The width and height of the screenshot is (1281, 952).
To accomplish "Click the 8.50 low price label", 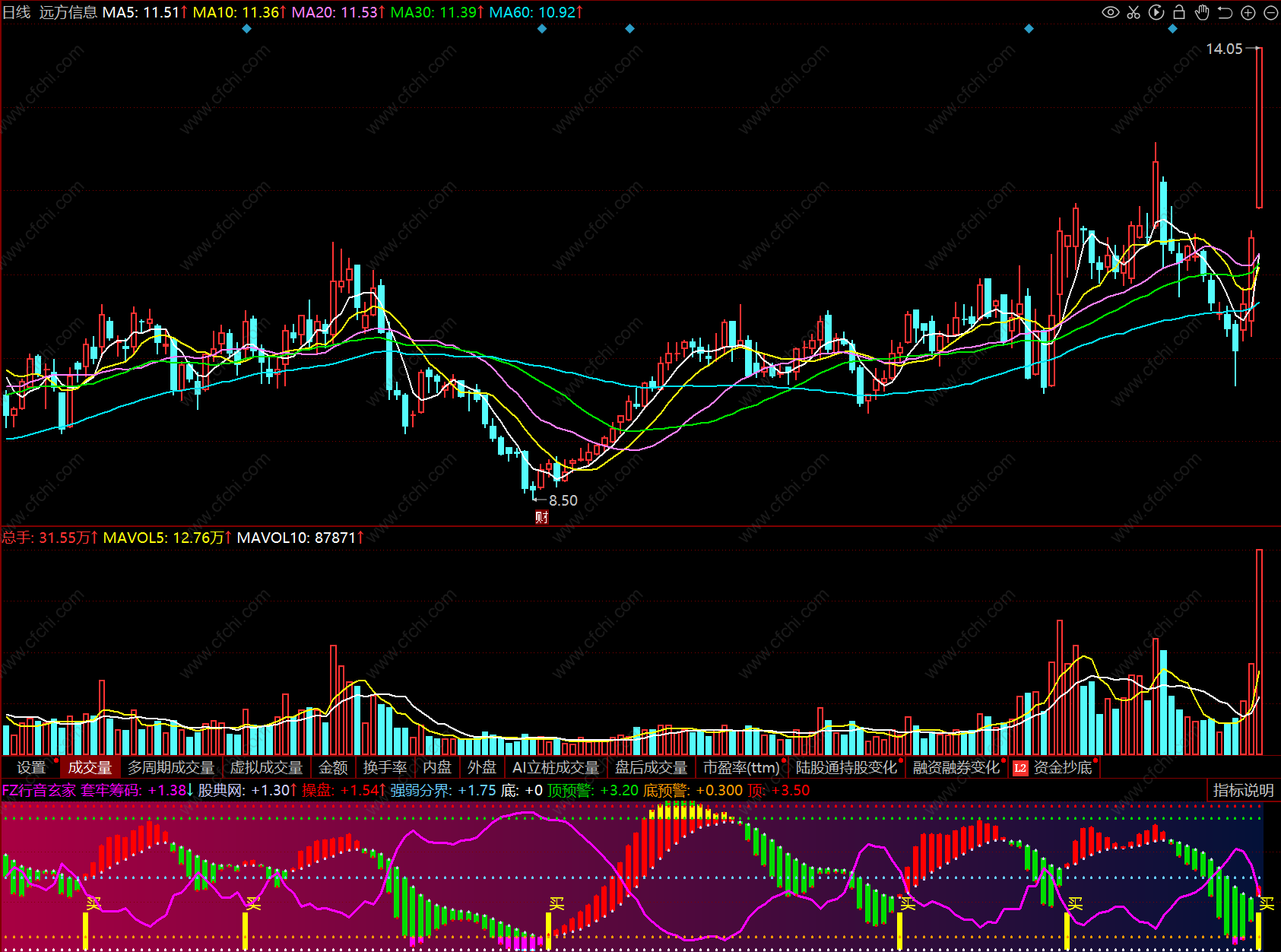I will pos(563,500).
